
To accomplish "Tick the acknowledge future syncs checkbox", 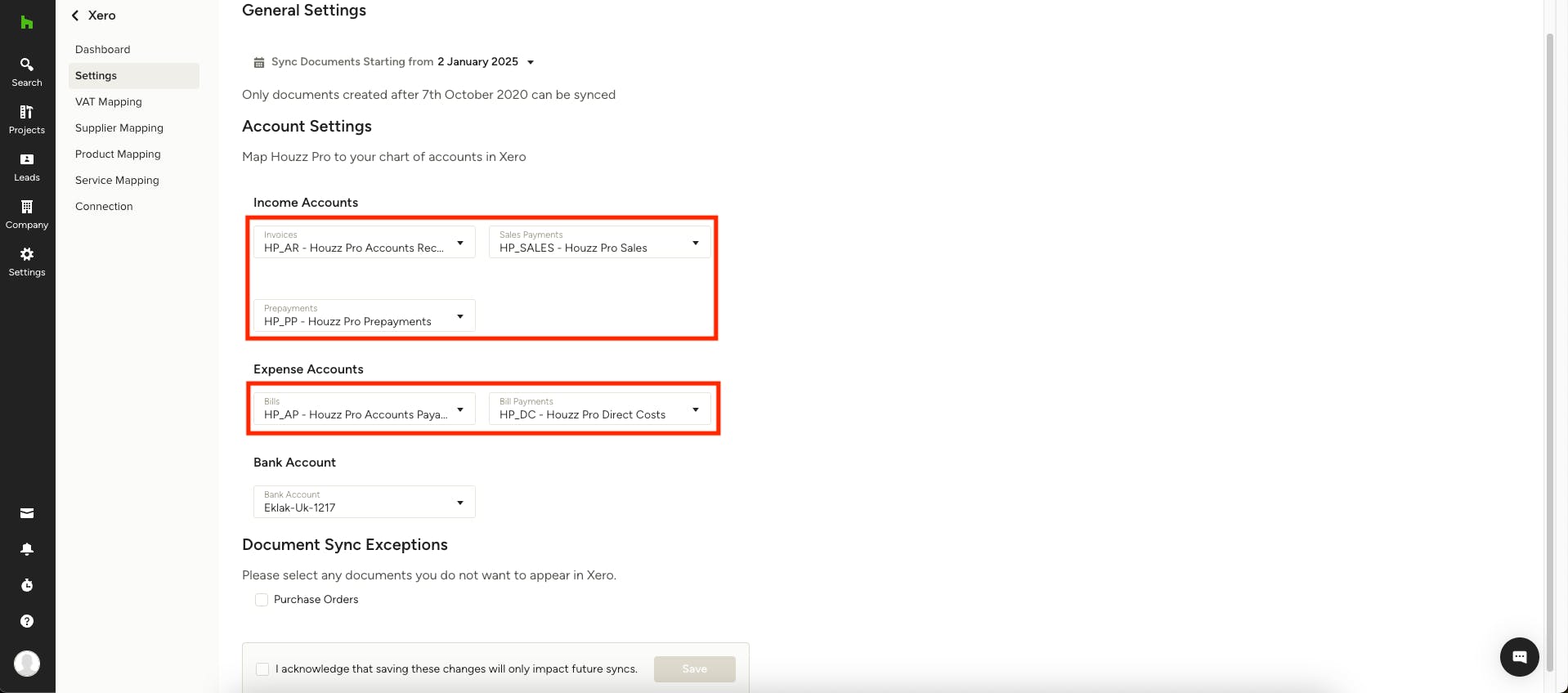I will [262, 669].
